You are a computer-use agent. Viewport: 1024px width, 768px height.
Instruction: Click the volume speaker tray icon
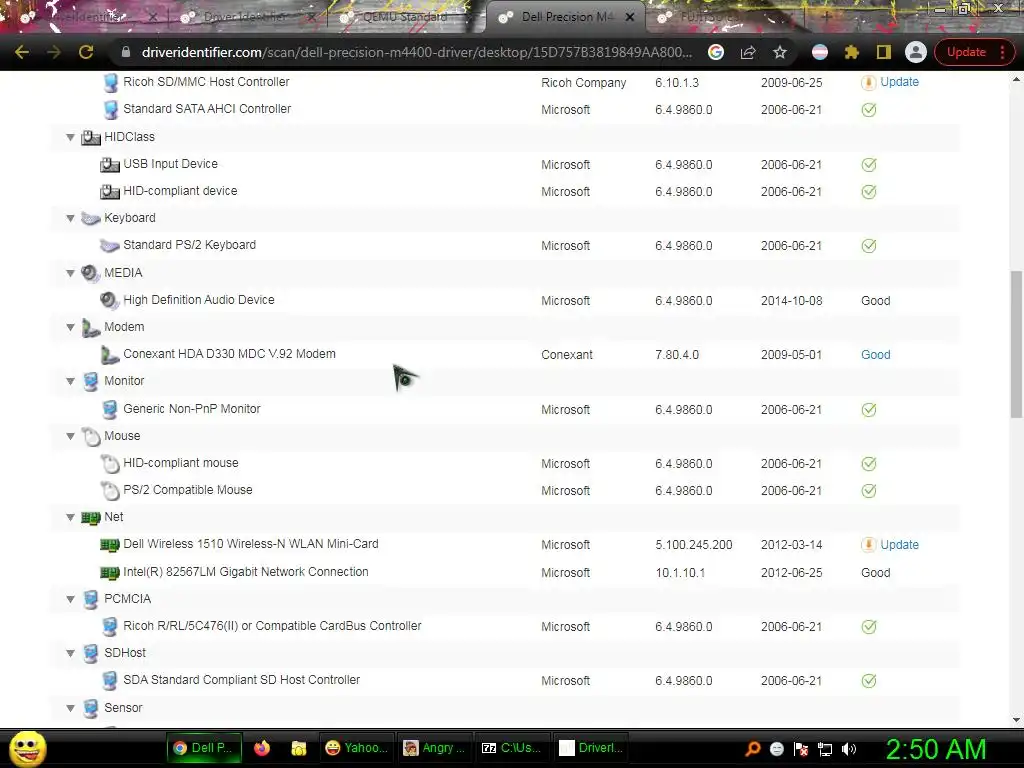[x=849, y=749]
